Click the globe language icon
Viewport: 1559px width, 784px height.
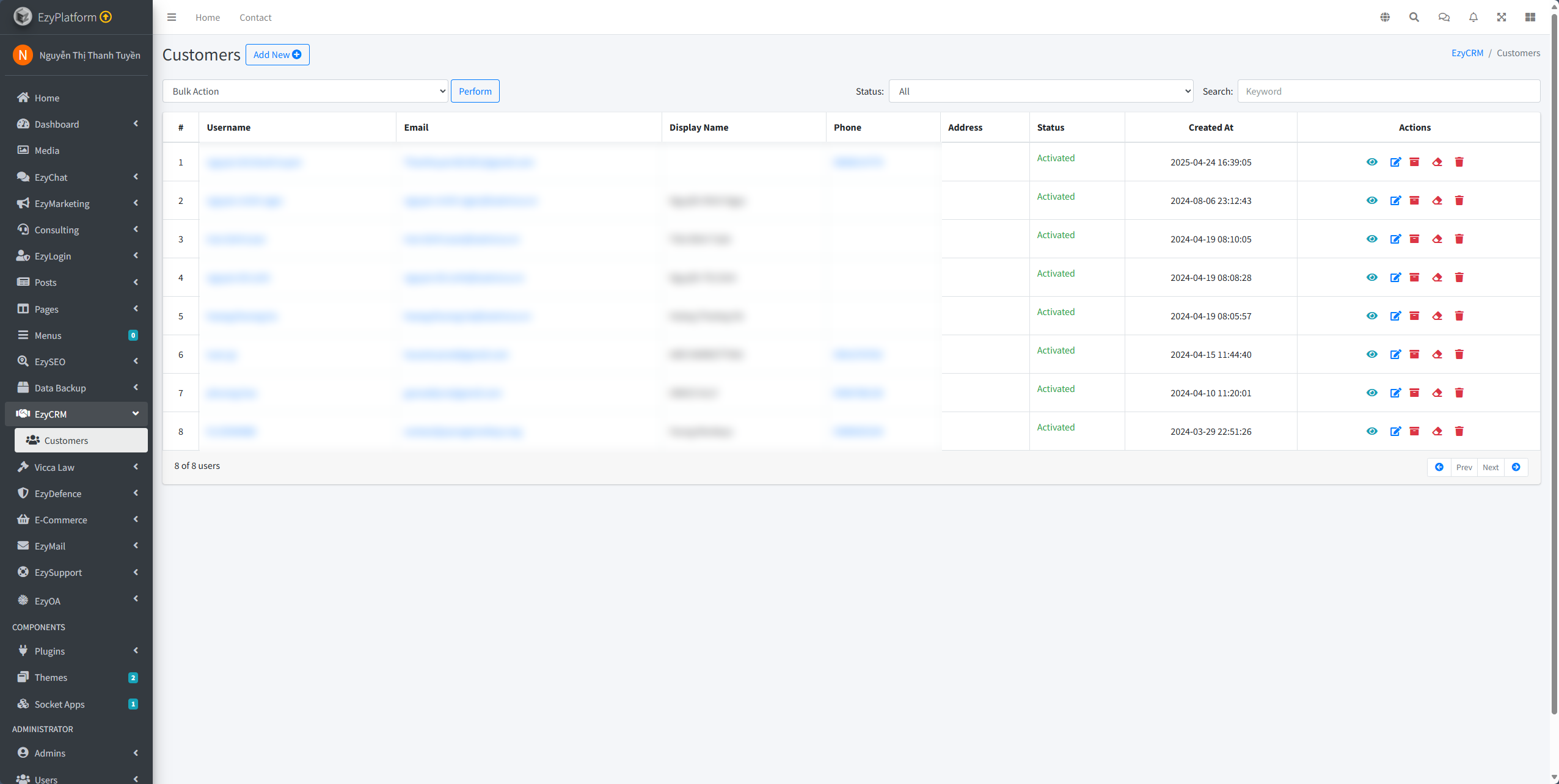(x=1385, y=17)
